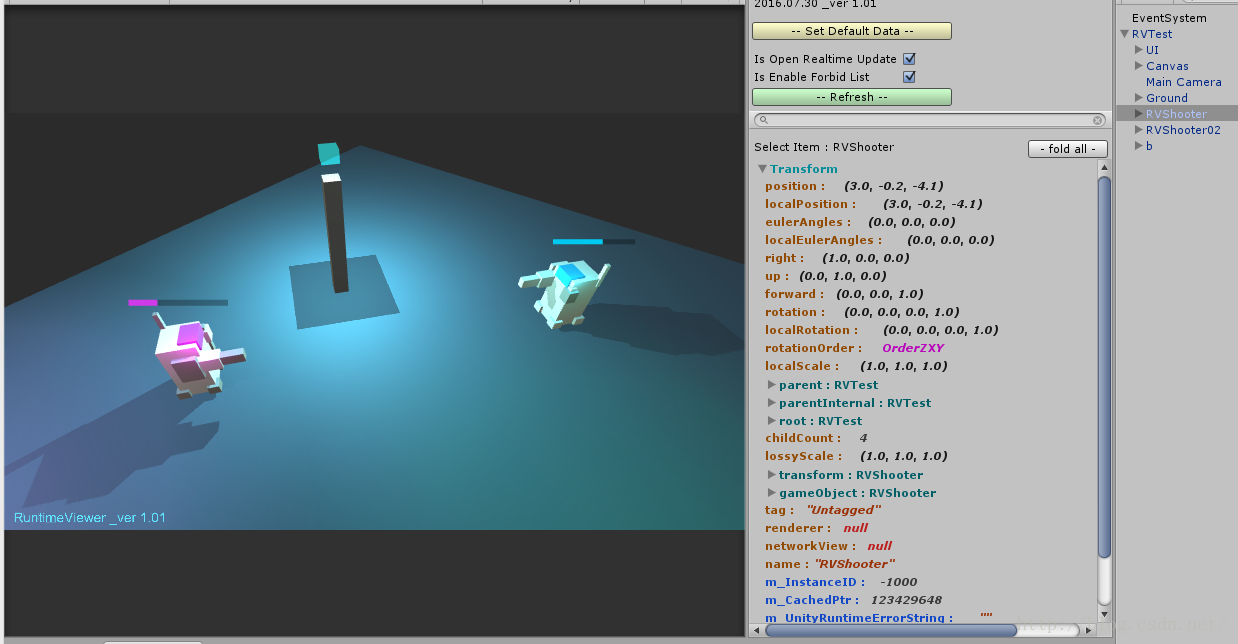Uncheck Is Enable Forbid List
This screenshot has height=644, width=1238.
coord(909,77)
